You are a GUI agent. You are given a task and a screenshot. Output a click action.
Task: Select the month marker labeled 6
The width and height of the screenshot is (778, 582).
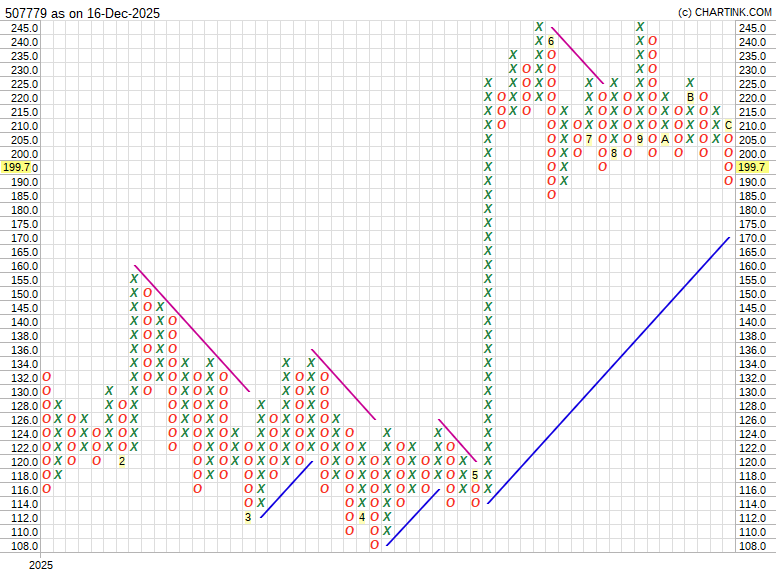click(x=551, y=41)
